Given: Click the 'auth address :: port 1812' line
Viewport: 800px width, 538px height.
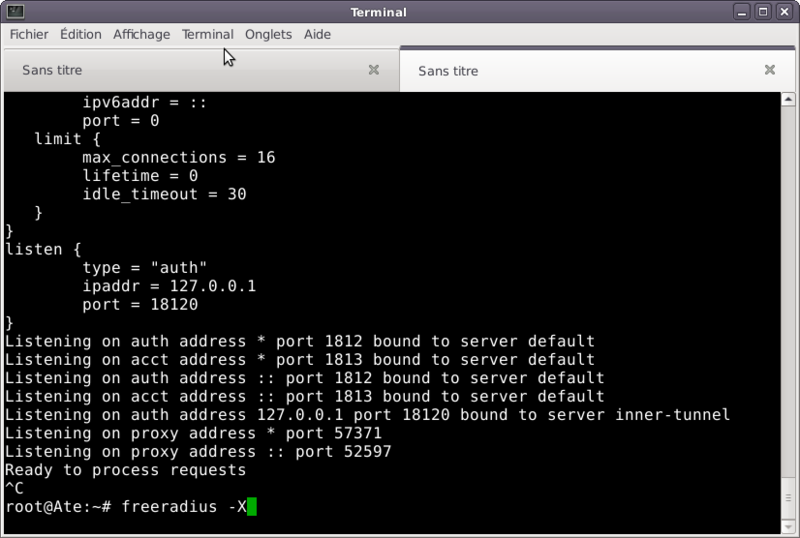Looking at the screenshot, I should click(x=305, y=378).
